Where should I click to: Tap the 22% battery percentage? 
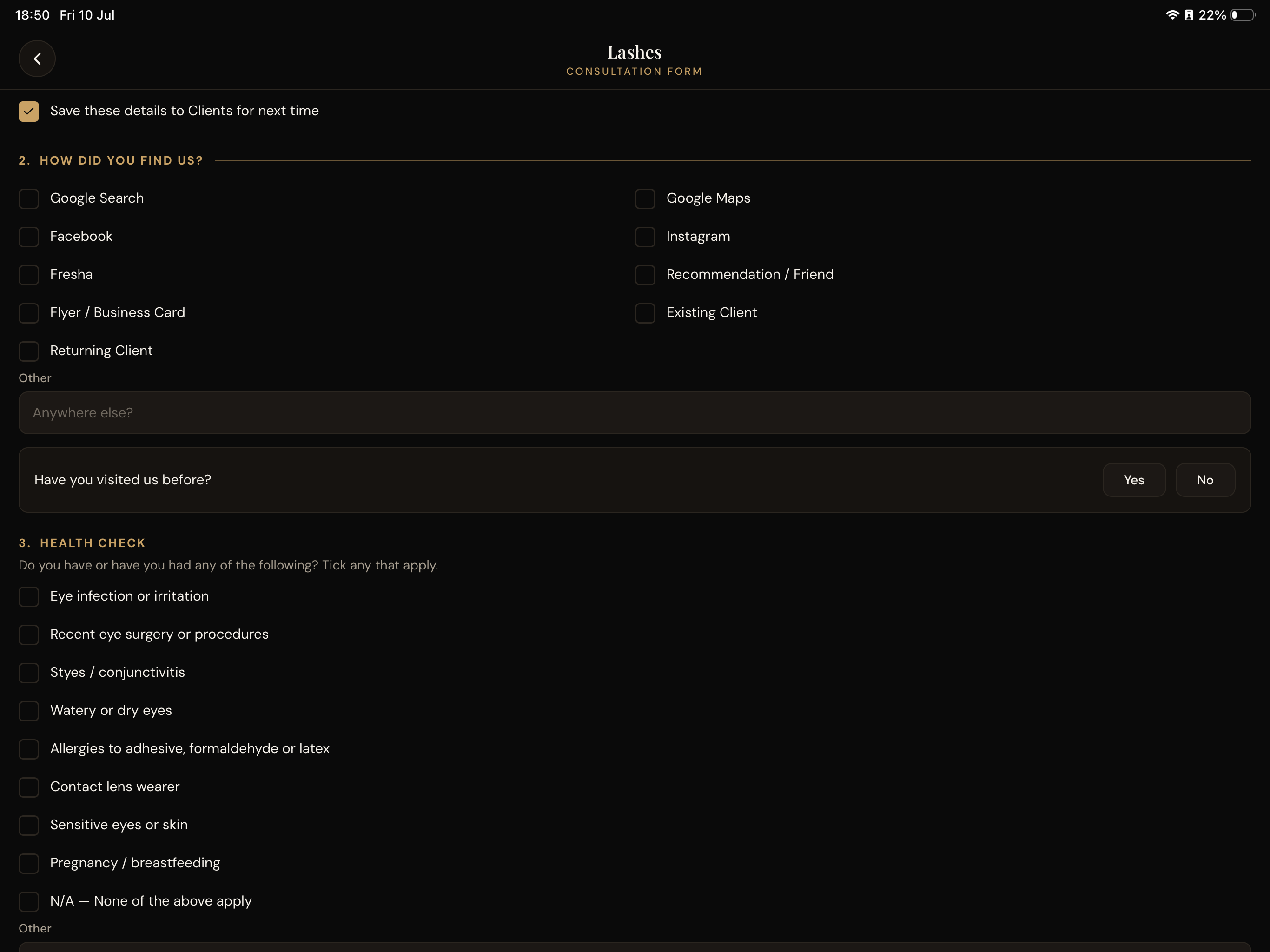tap(1212, 15)
